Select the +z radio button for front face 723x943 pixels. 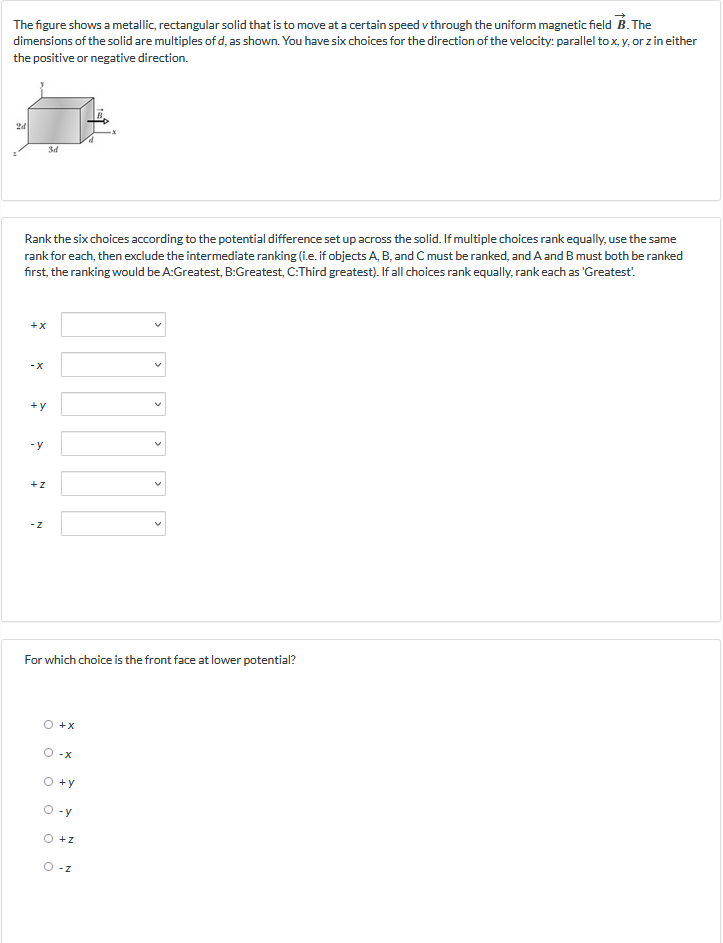tap(49, 838)
